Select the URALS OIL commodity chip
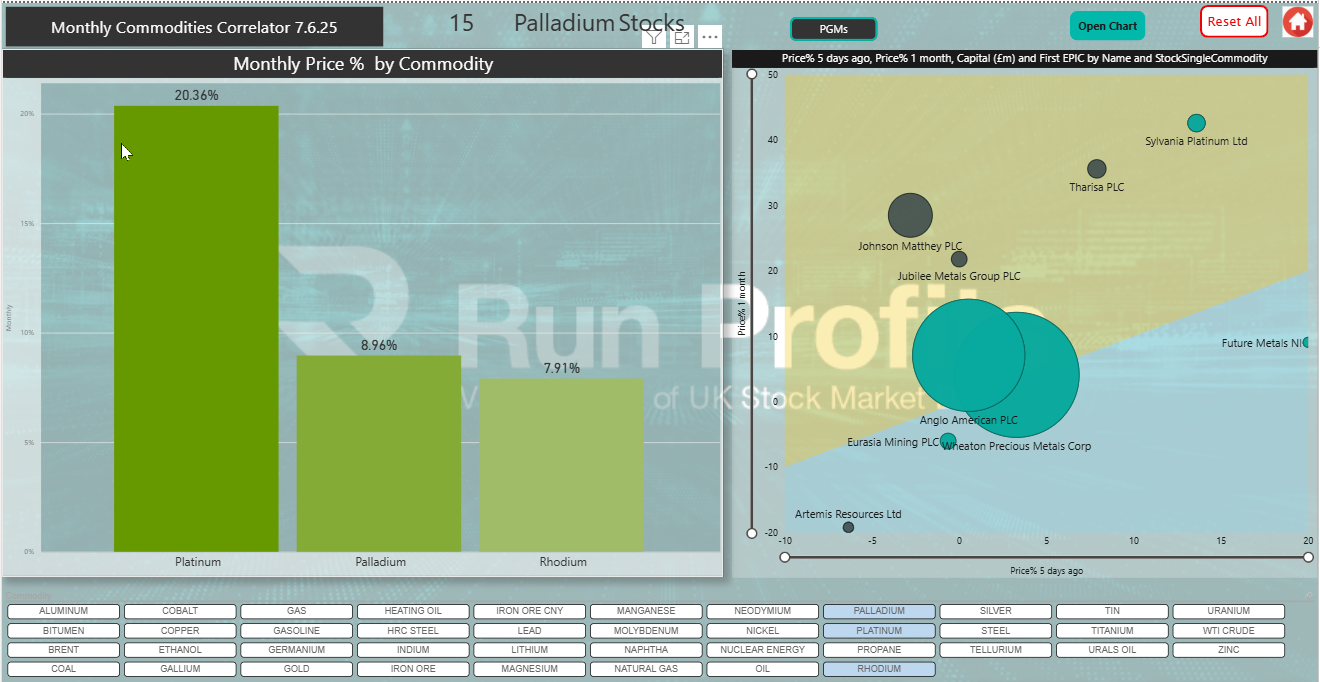The height and width of the screenshot is (682, 1320). click(x=1112, y=650)
